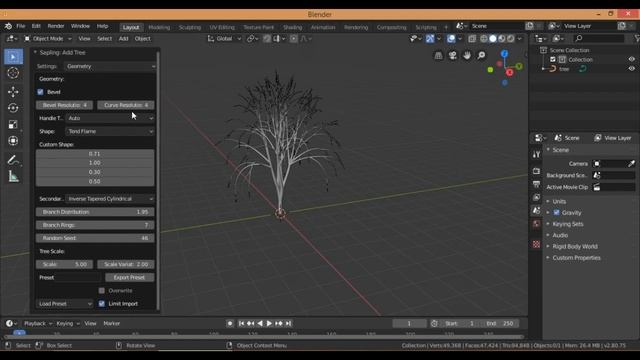Open the Handle Type Auto dropdown
This screenshot has width=640, height=360.
point(110,118)
